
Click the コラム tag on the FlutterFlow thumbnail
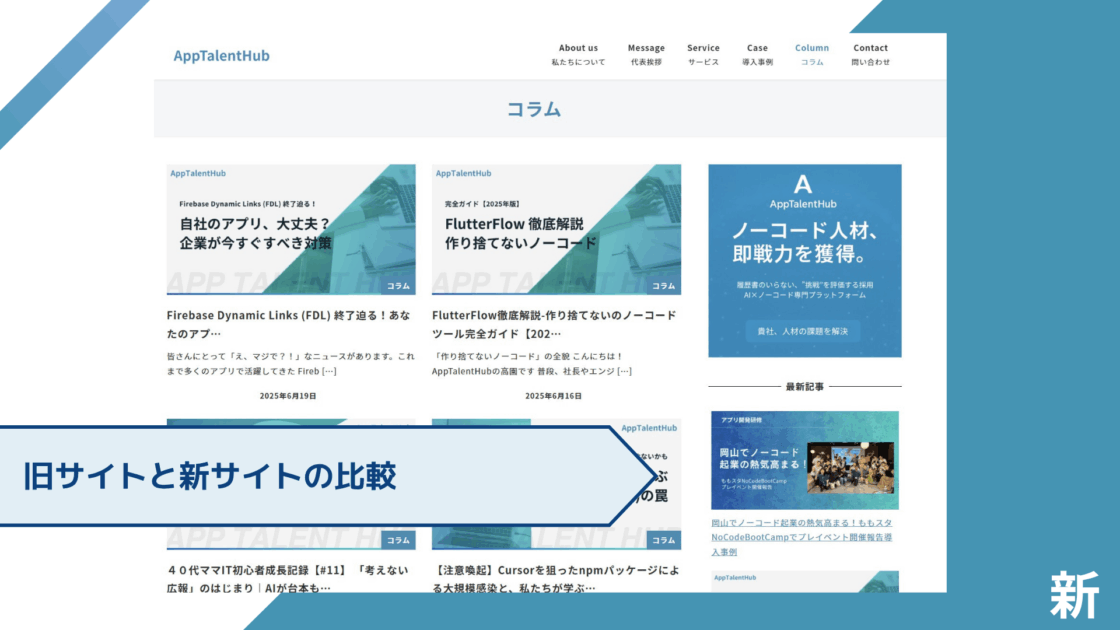point(664,286)
